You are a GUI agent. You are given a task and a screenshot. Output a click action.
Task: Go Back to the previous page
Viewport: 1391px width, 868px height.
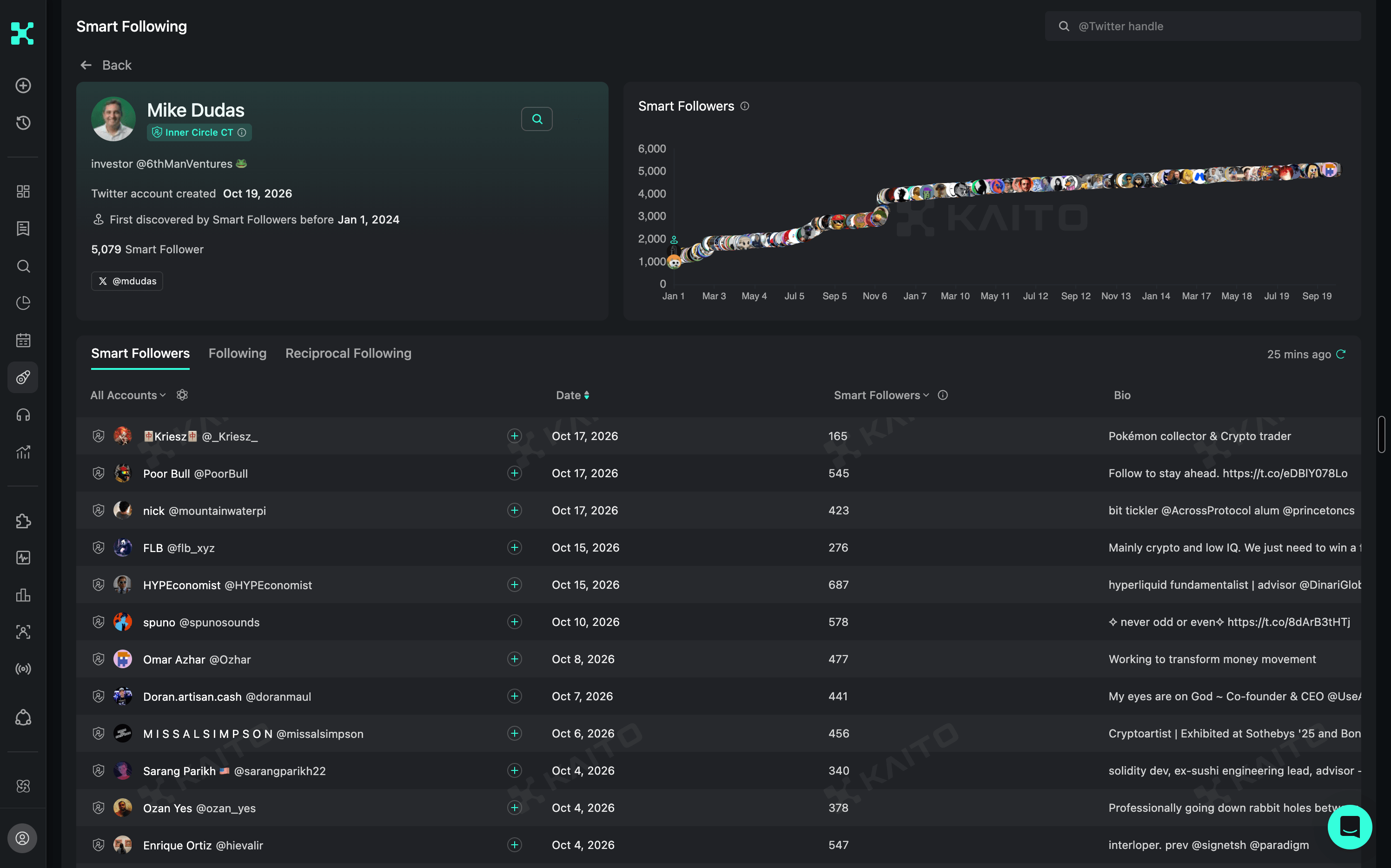click(106, 65)
